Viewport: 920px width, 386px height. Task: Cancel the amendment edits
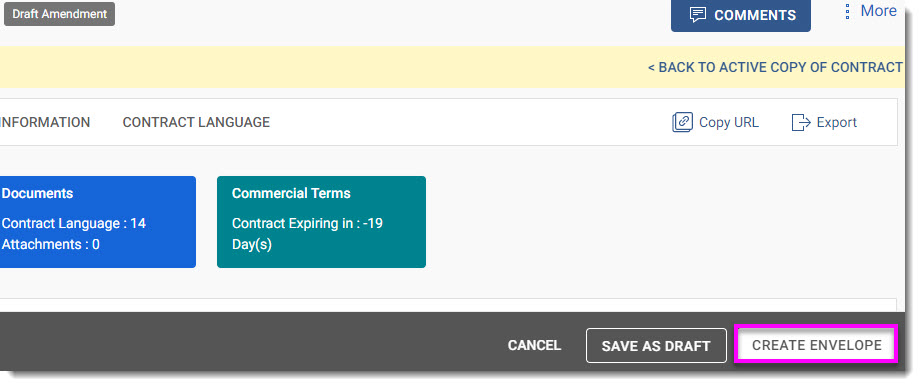point(534,346)
